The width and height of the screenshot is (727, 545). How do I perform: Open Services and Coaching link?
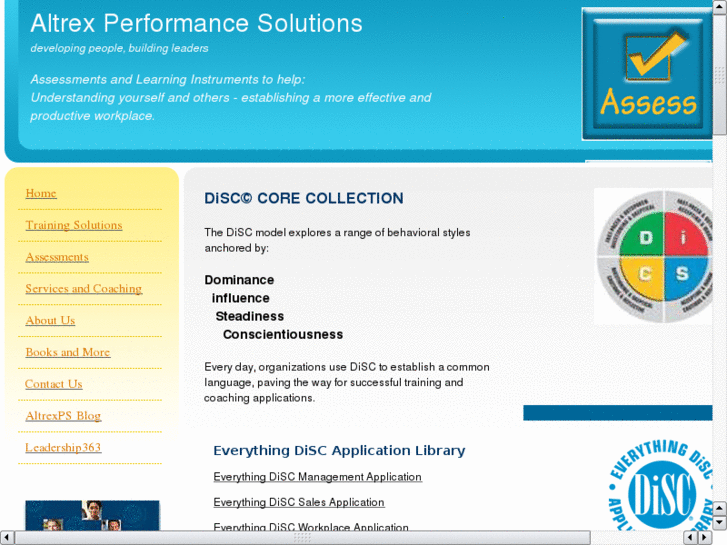pyautogui.click(x=83, y=289)
